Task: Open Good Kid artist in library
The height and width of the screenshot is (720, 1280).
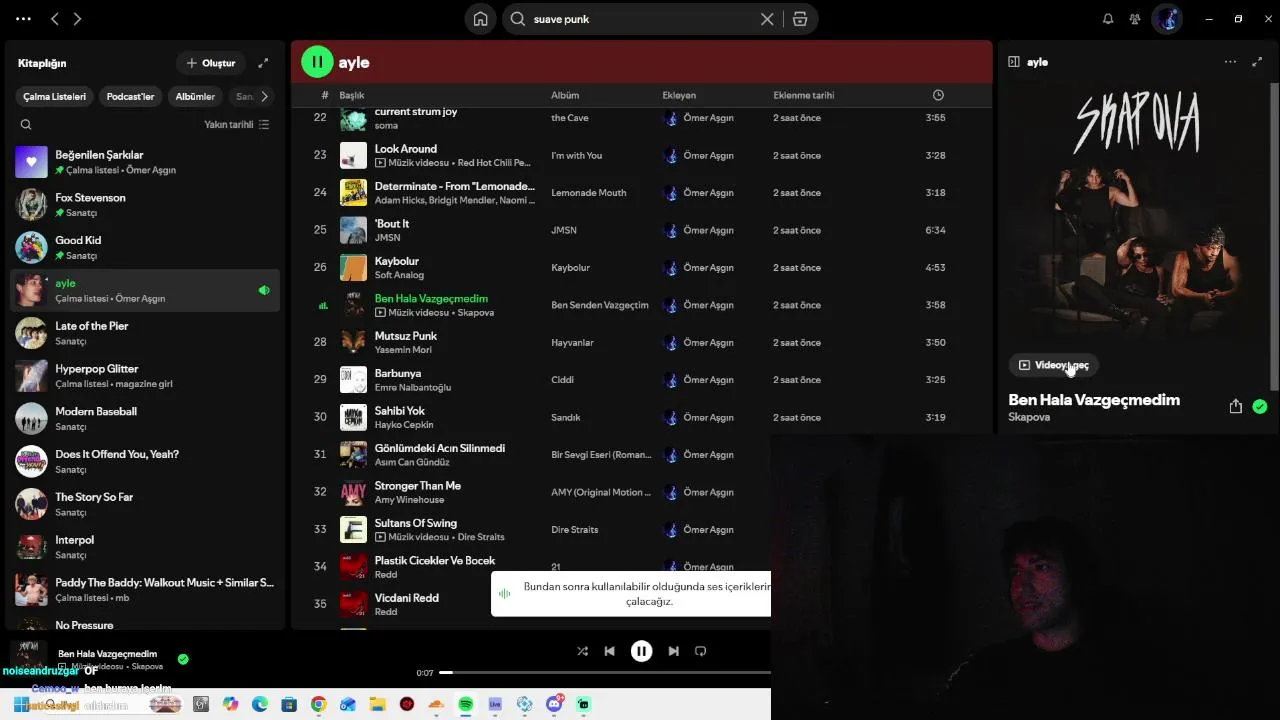Action: pyautogui.click(x=145, y=247)
